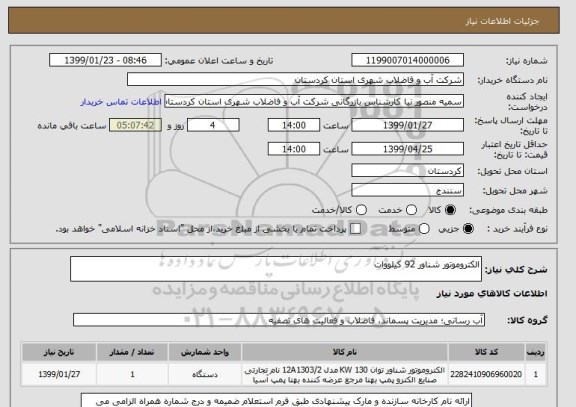Click the note text about ارائه نام کارخانه سازنده
576x407 pixels.
(276, 401)
